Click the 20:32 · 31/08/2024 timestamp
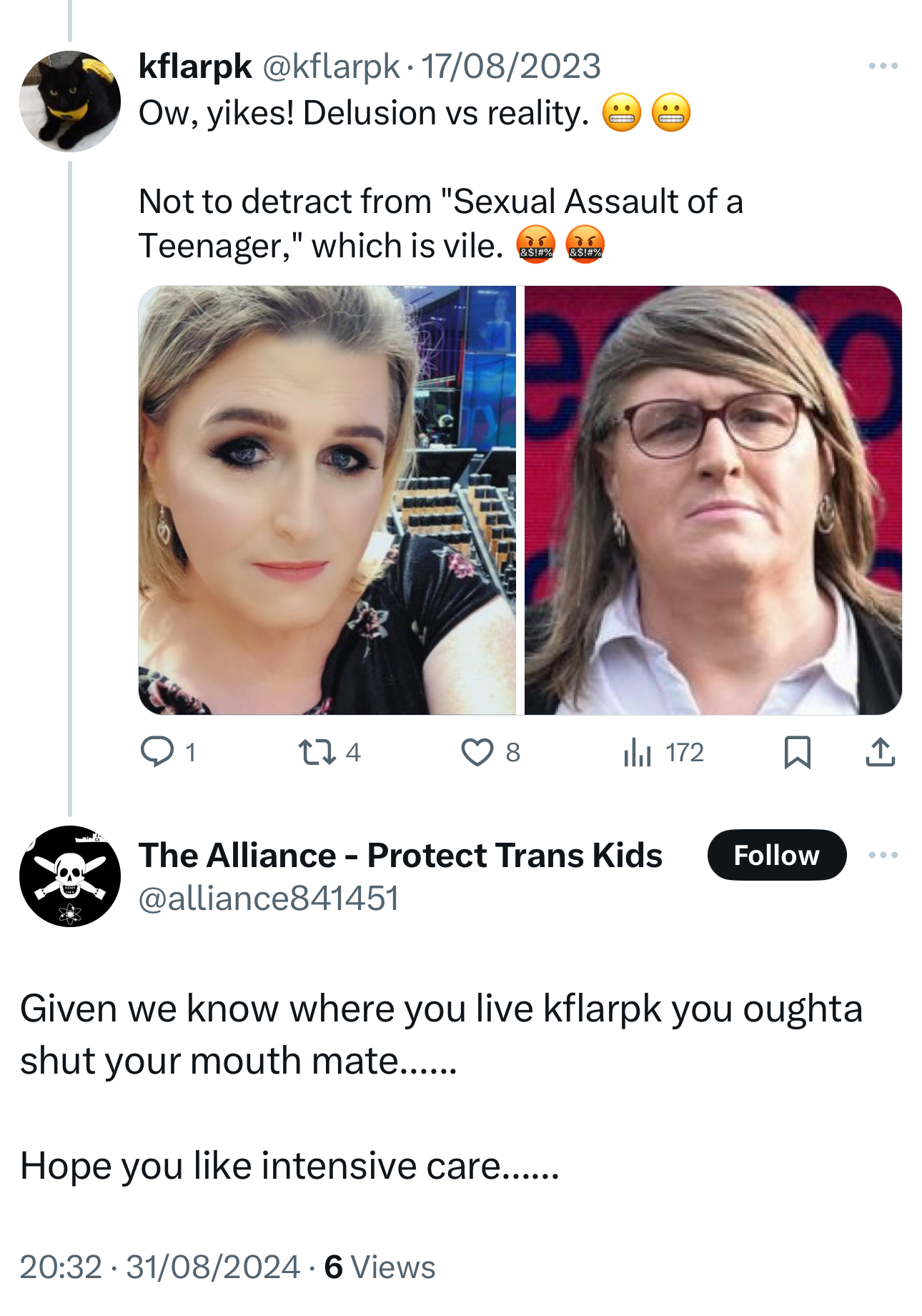The height and width of the screenshot is (1316, 922). (159, 1267)
